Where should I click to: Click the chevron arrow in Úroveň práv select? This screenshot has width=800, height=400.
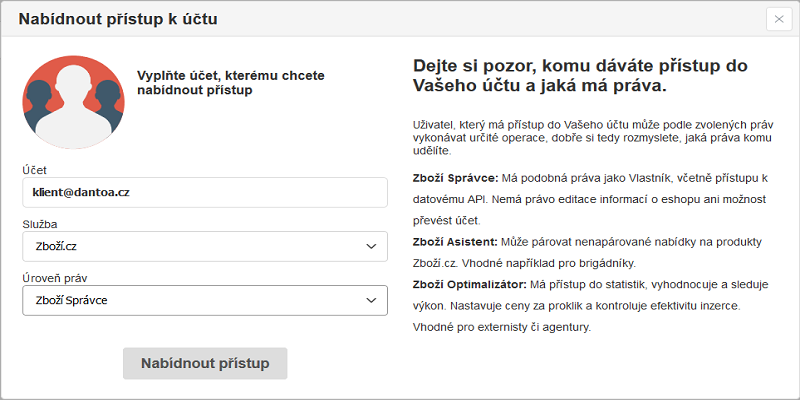370,299
